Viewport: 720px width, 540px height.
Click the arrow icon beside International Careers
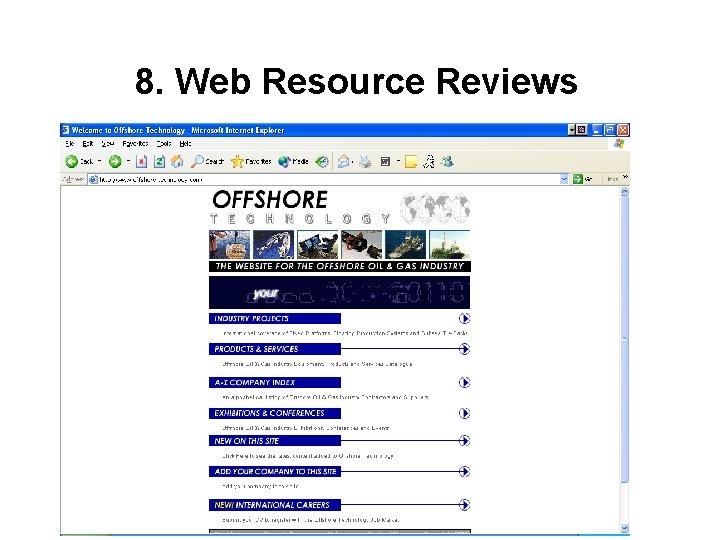tap(464, 505)
